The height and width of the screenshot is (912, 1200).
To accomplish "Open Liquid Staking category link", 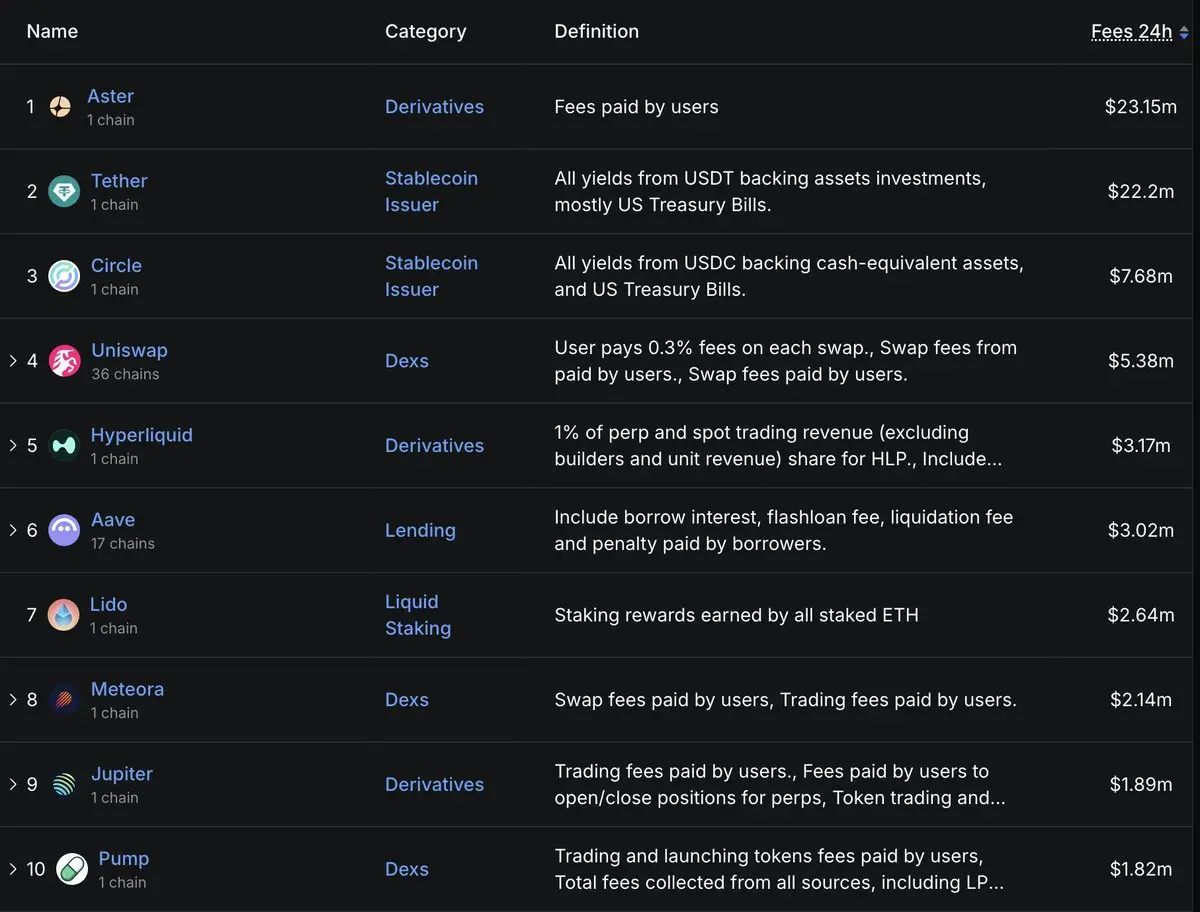I will [417, 615].
